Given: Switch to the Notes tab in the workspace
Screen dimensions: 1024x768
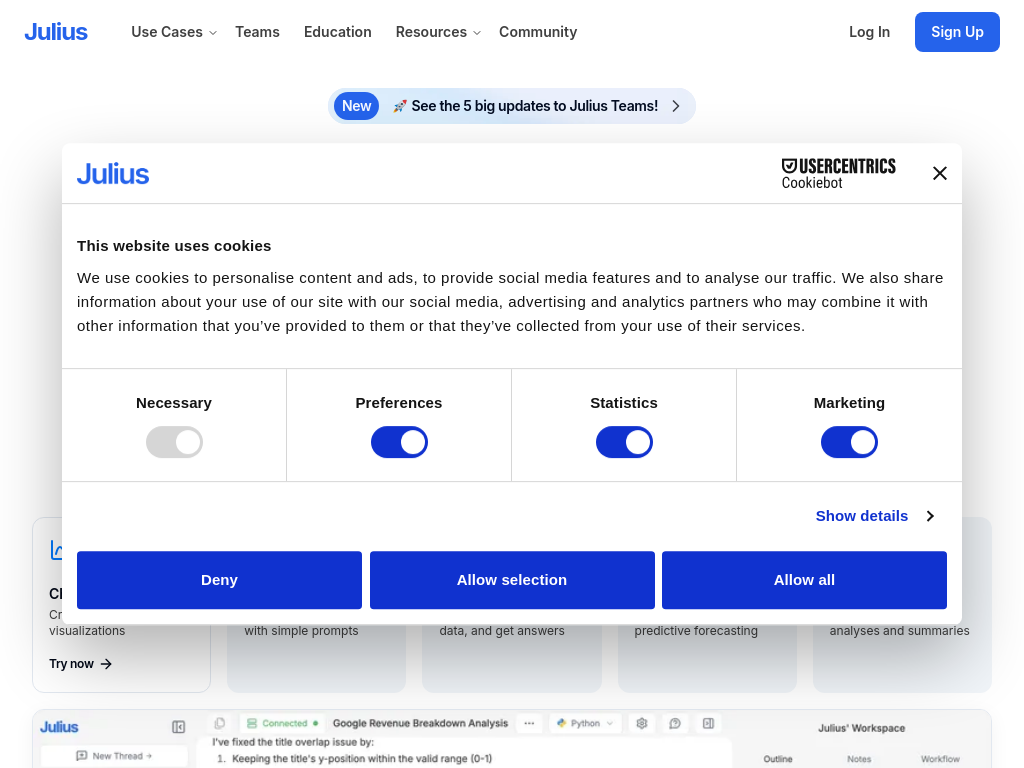Looking at the screenshot, I should [x=859, y=759].
